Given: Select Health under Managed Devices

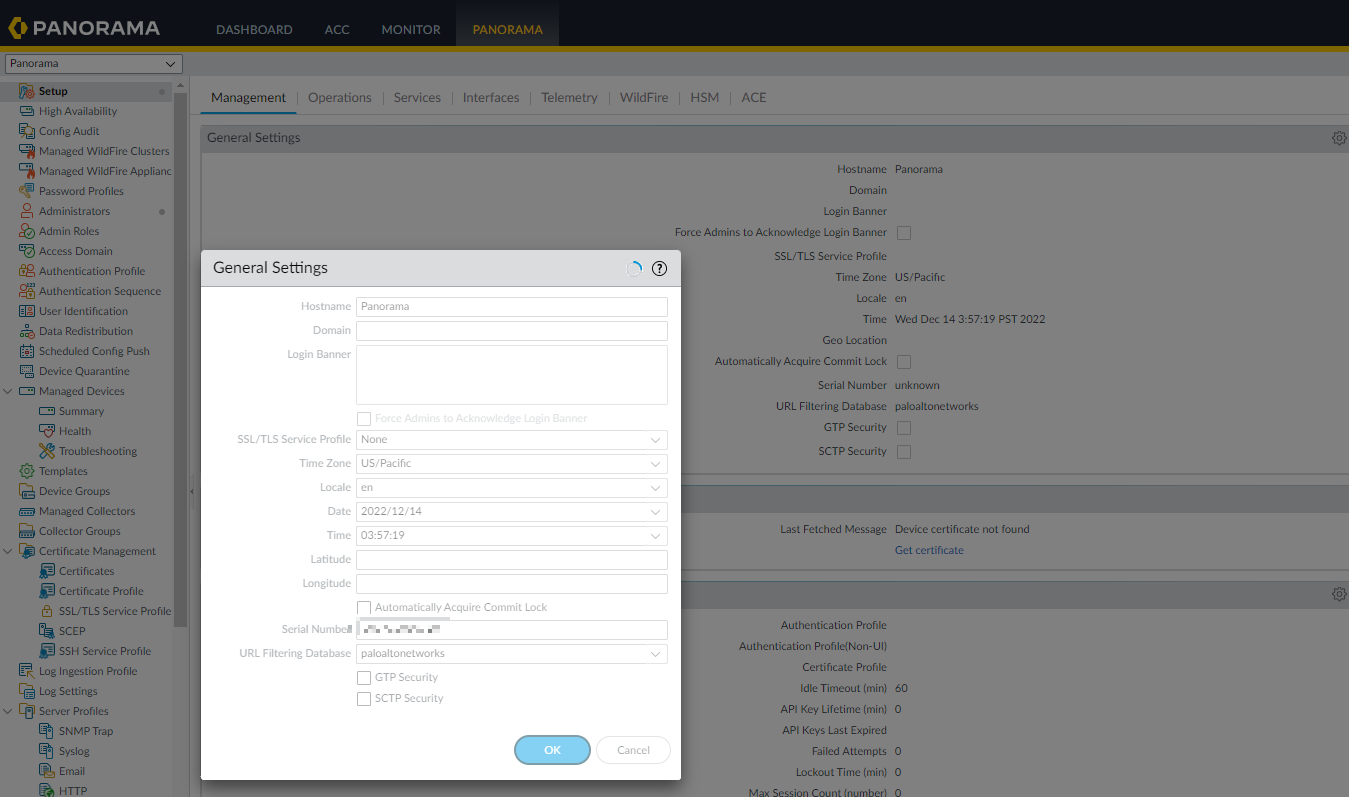Looking at the screenshot, I should (75, 431).
